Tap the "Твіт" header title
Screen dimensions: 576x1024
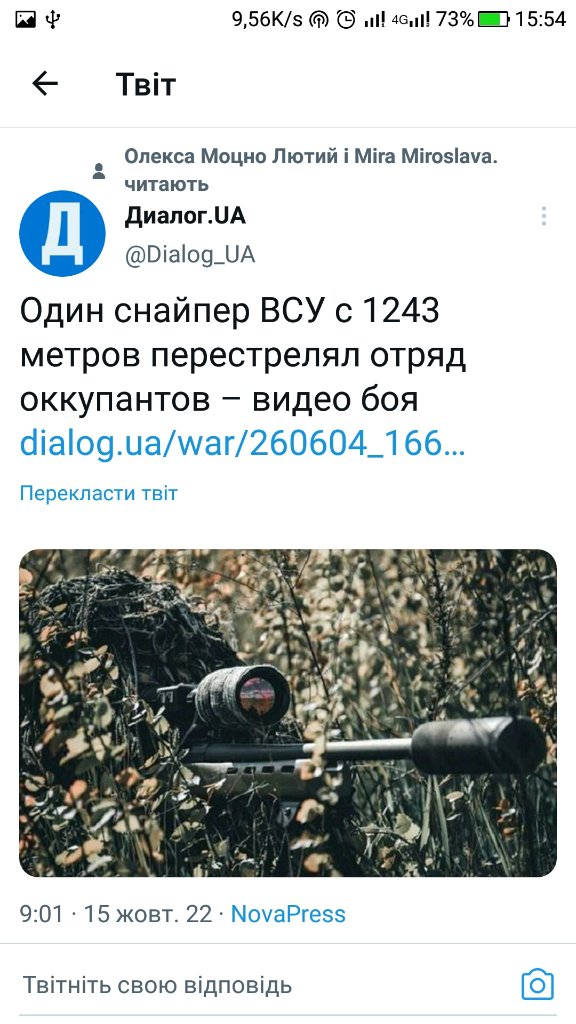pyautogui.click(x=146, y=84)
